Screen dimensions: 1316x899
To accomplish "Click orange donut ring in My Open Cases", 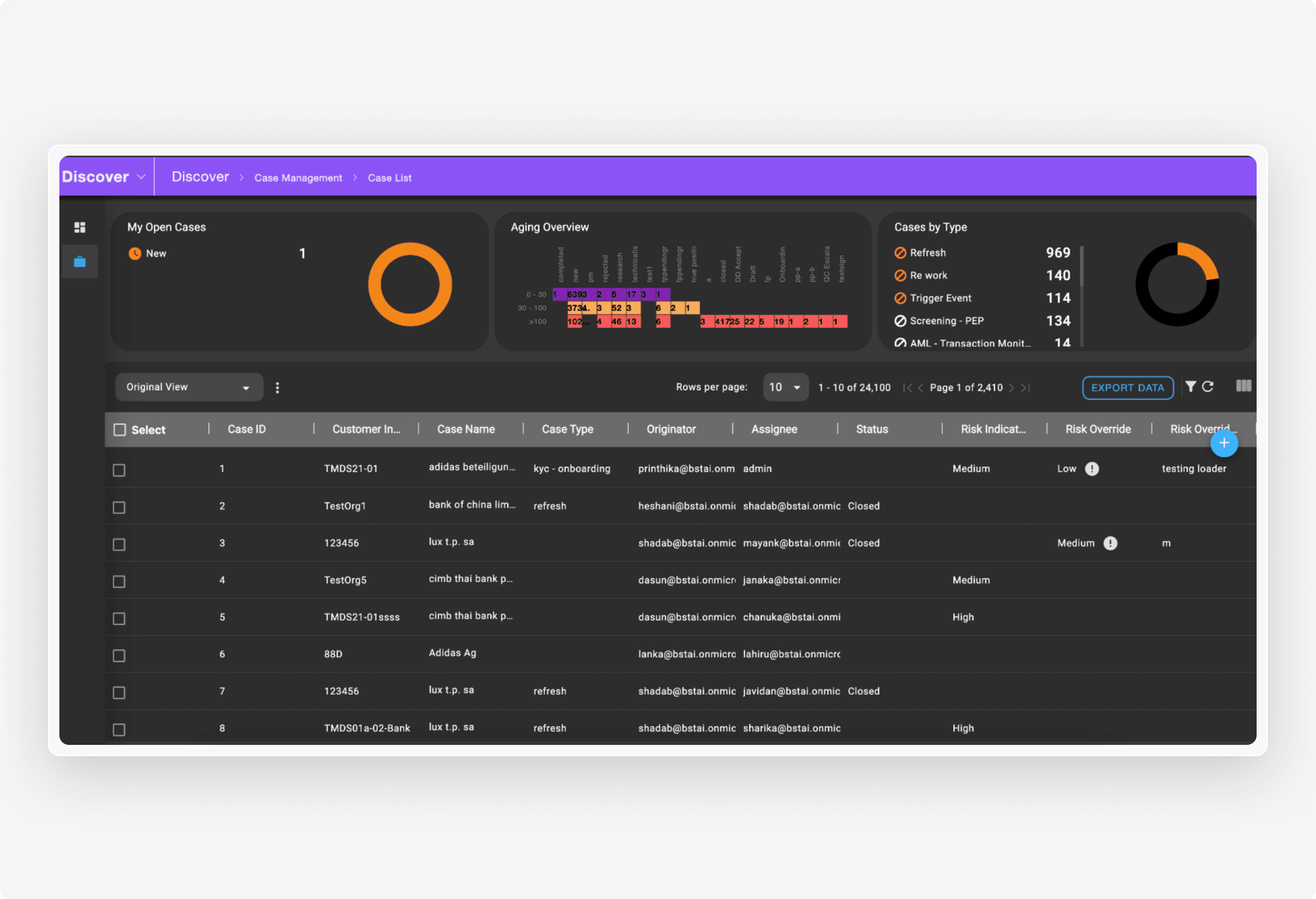I will 410,249.
